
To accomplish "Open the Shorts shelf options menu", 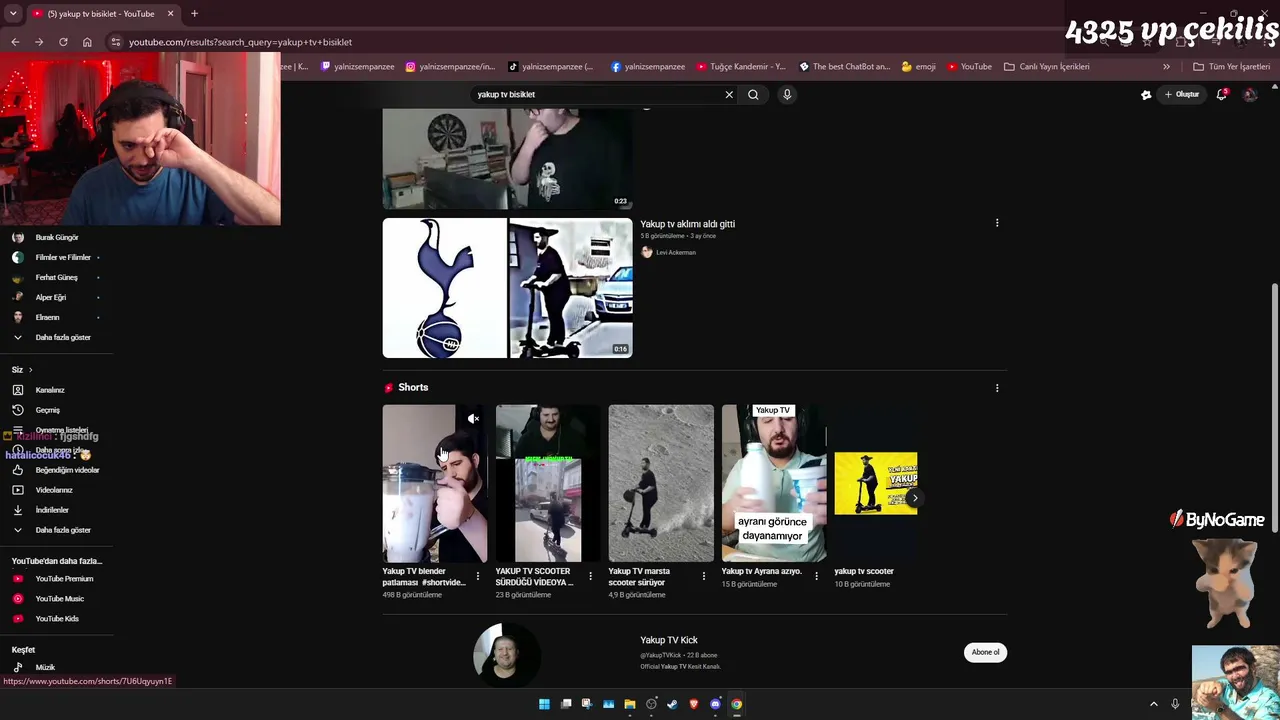I will point(997,388).
